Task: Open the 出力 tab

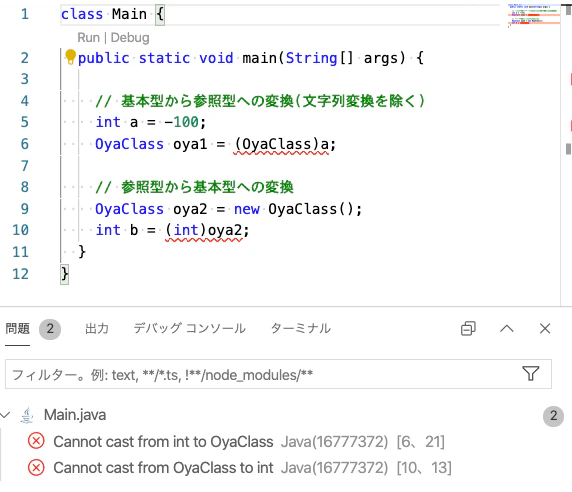Action: 97,329
